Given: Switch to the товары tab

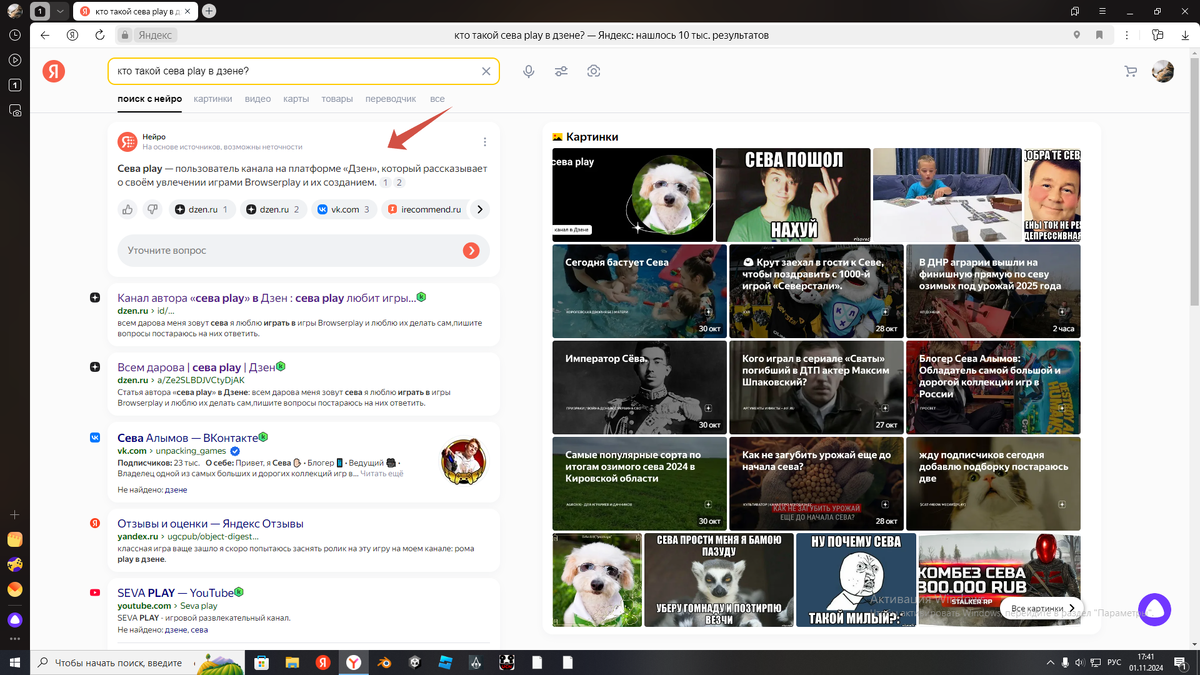Looking at the screenshot, I should [337, 99].
